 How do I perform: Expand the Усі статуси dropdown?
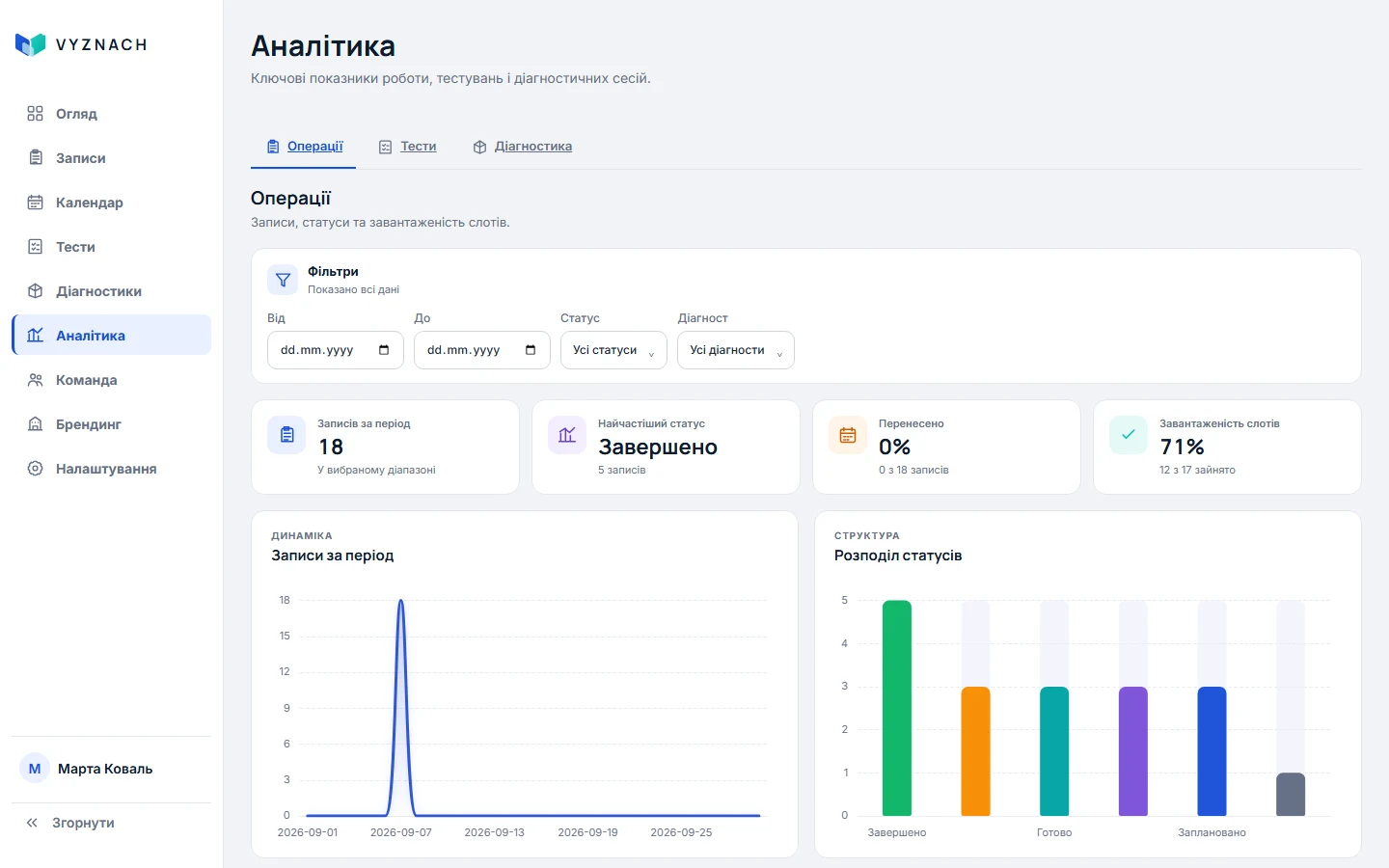[x=613, y=350]
